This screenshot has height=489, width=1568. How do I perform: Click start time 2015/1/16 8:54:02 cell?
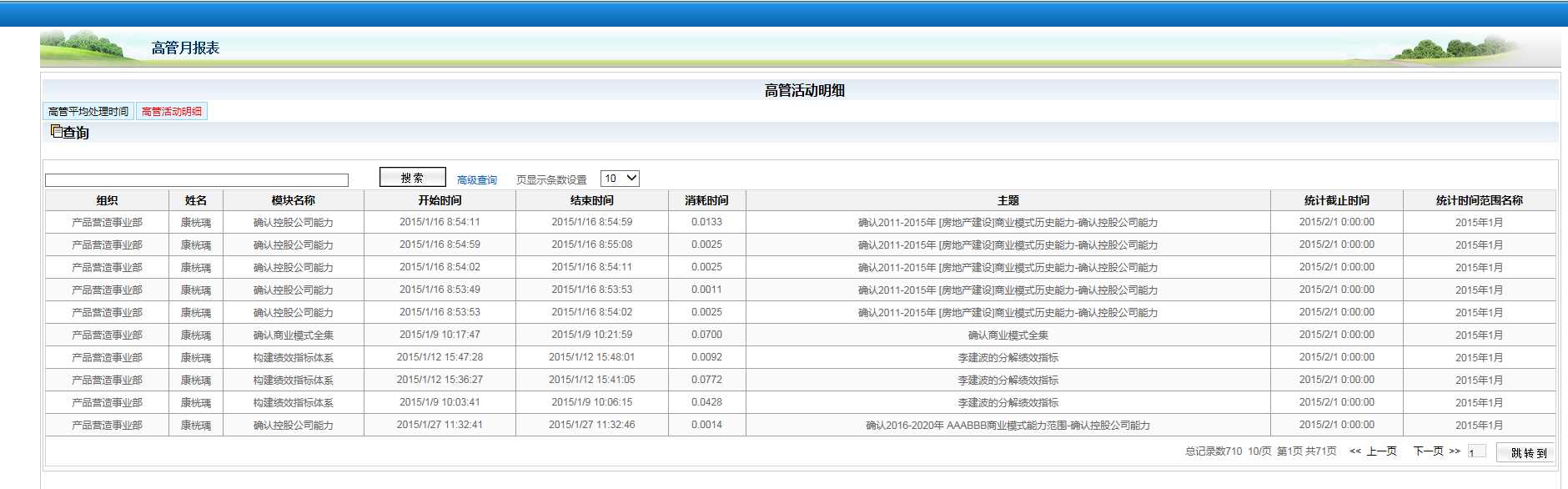440,267
